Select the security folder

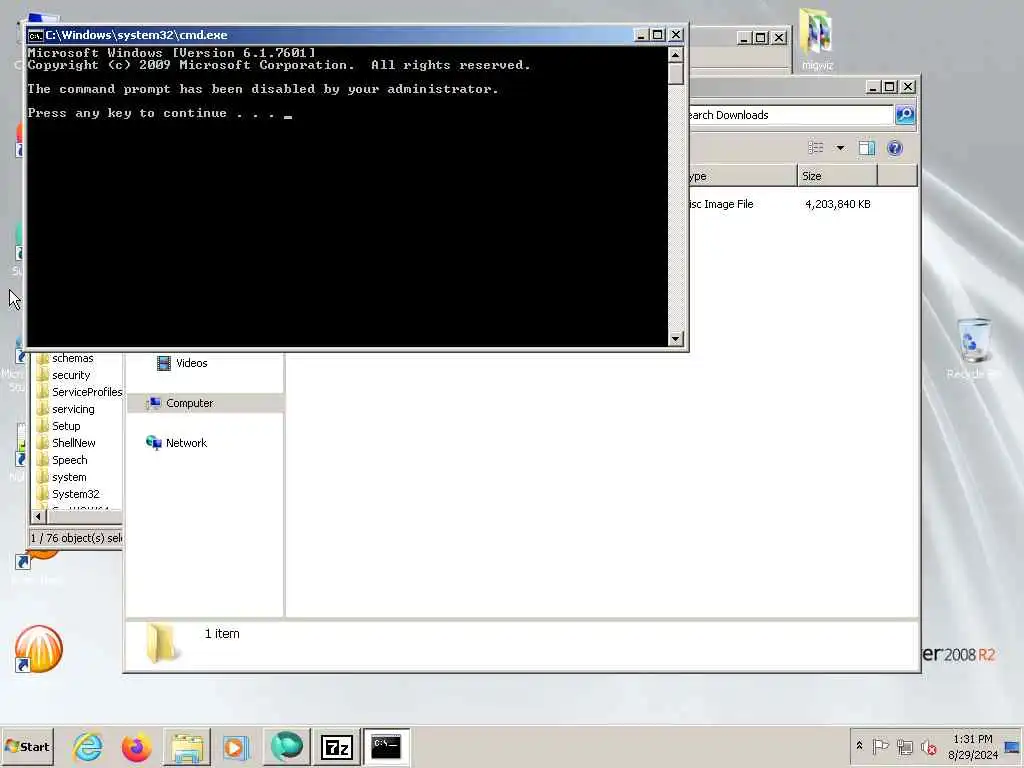click(71, 375)
